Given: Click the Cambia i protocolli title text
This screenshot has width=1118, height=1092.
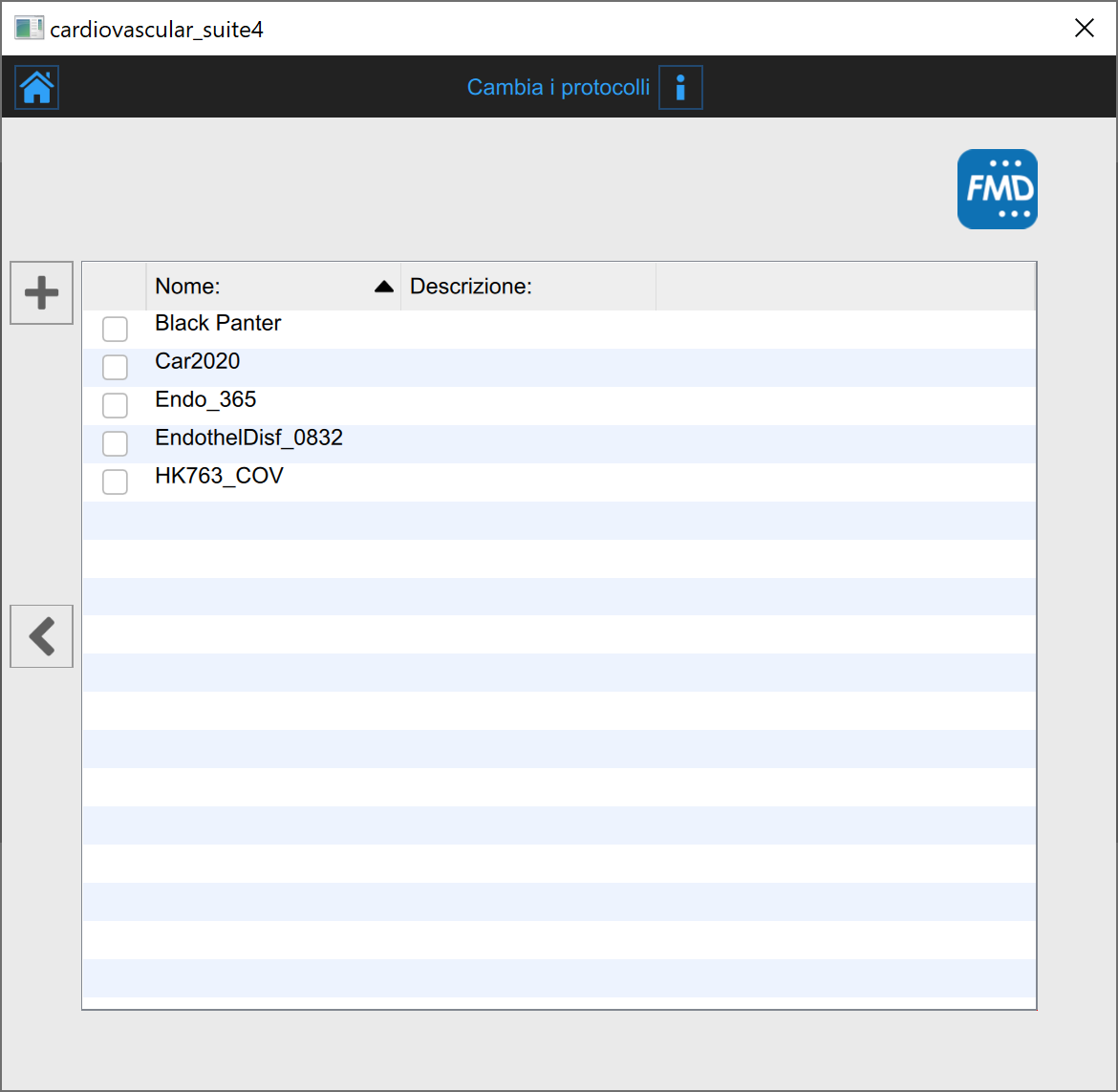Looking at the screenshot, I should (x=558, y=88).
